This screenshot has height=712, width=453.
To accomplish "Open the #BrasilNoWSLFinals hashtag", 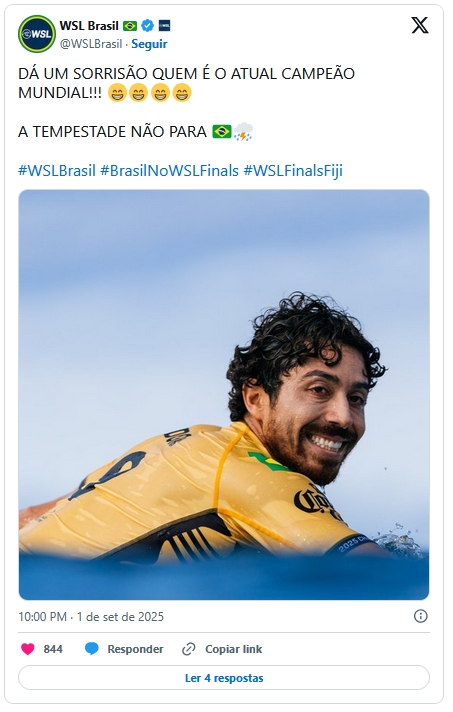I will pyautogui.click(x=169, y=171).
